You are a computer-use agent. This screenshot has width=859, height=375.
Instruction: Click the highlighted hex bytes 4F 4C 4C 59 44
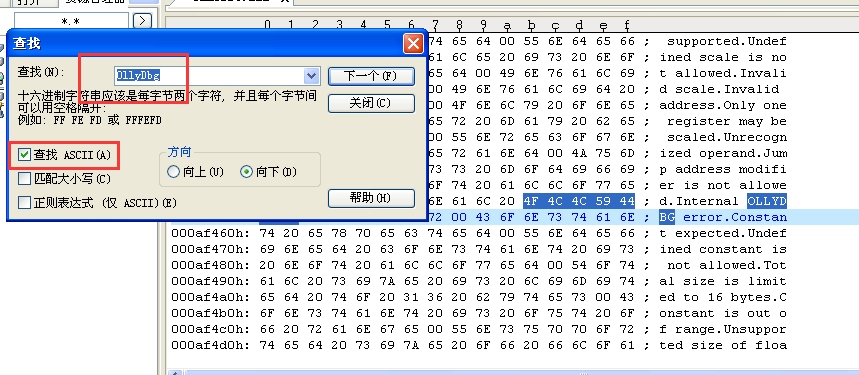[x=579, y=201]
